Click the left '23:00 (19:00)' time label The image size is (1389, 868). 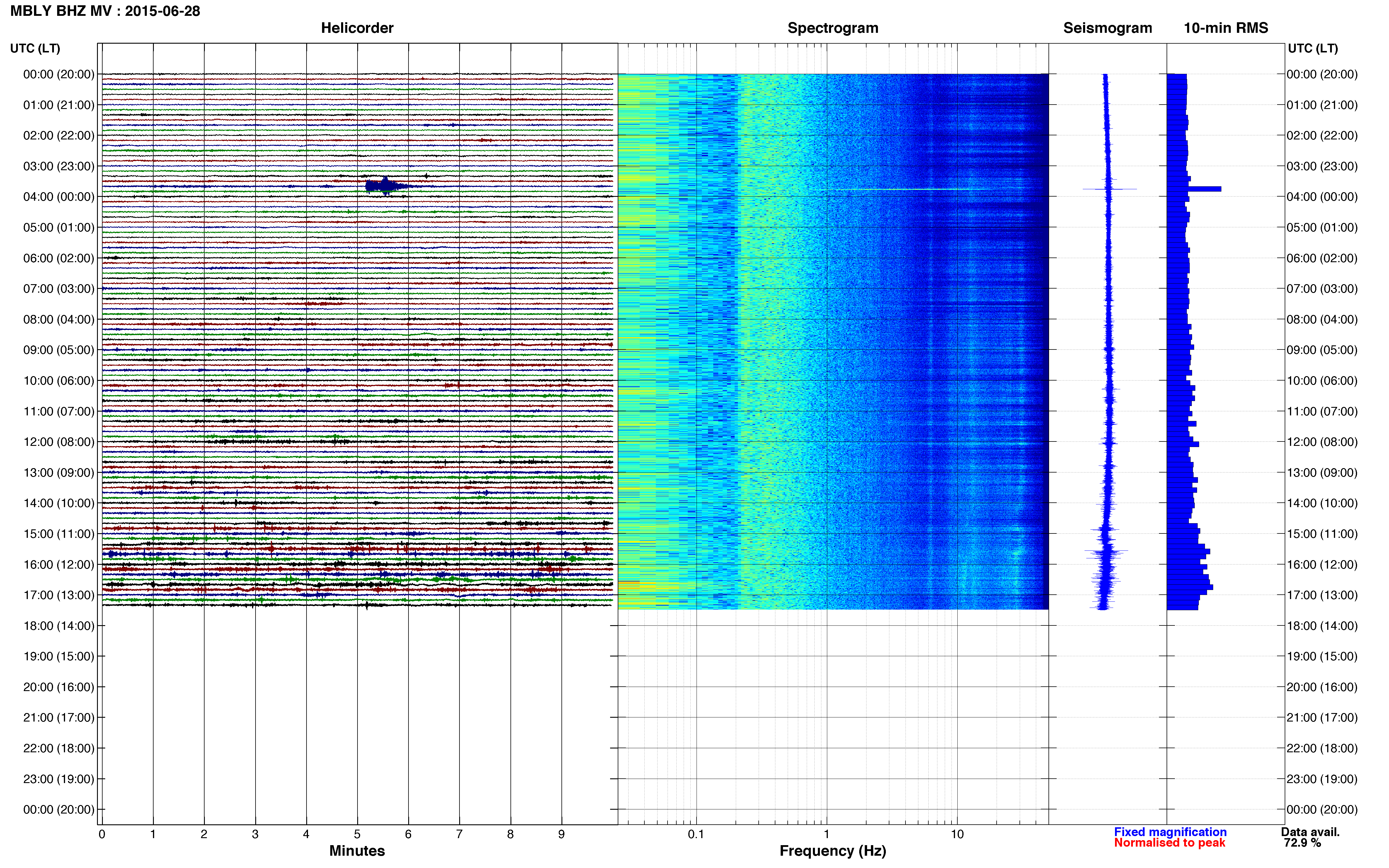point(59,779)
